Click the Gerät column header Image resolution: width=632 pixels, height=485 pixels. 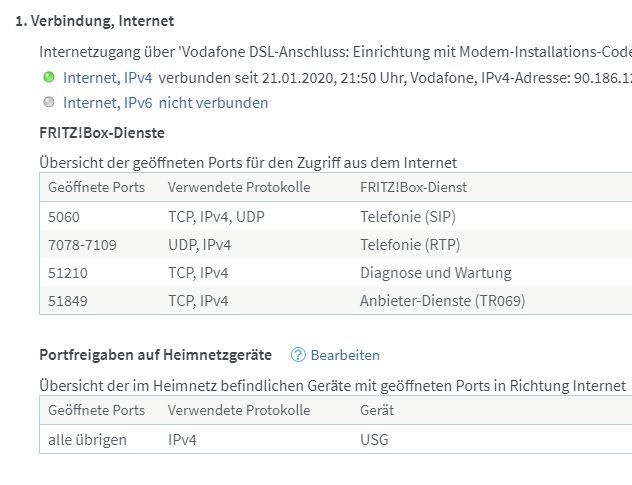pos(377,410)
